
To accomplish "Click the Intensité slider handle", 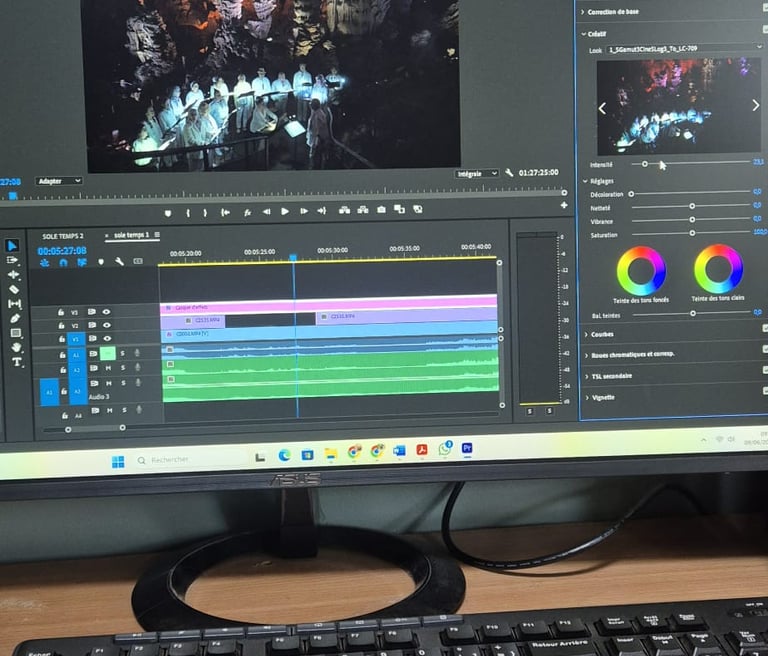I will click(x=645, y=164).
